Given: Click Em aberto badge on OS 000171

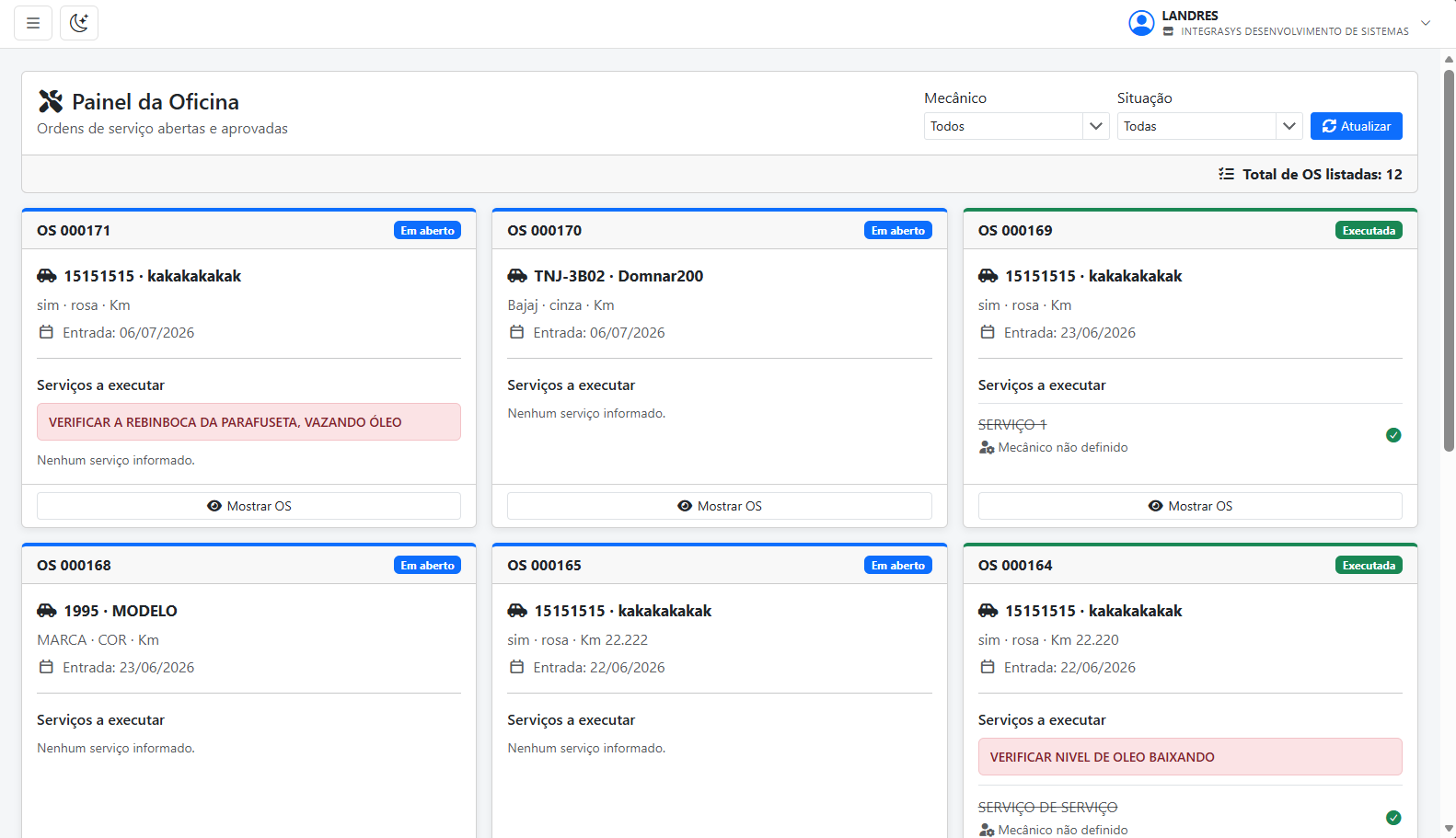Looking at the screenshot, I should coord(427,230).
